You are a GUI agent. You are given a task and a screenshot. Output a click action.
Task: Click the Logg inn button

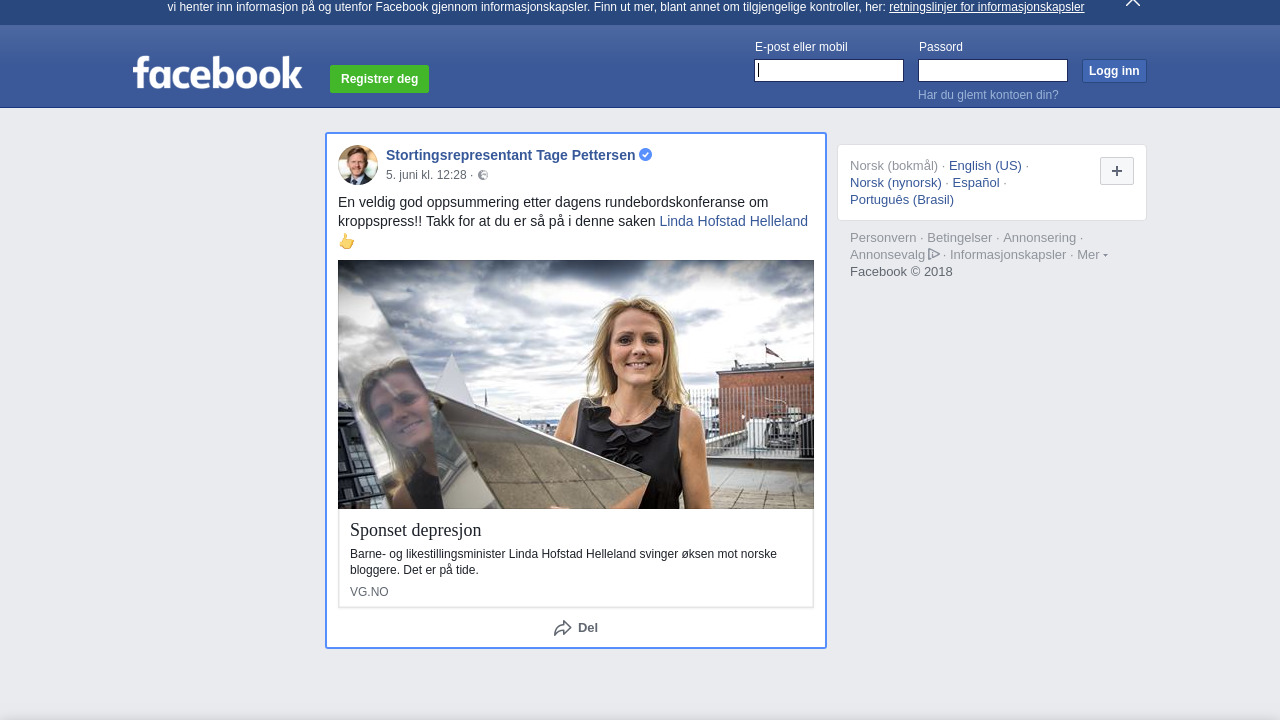pyautogui.click(x=1114, y=71)
